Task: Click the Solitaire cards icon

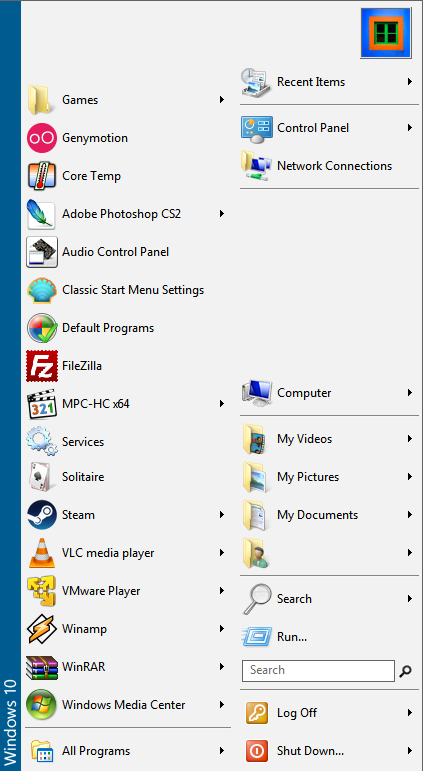Action: [42, 477]
